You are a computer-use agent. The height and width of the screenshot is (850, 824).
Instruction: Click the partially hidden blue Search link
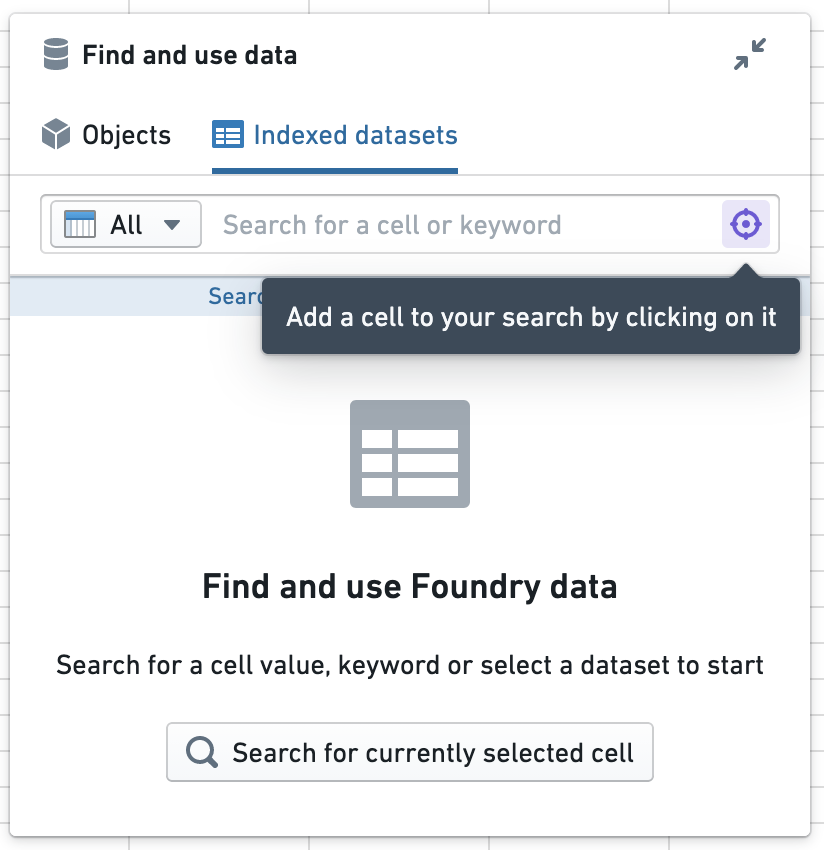[x=235, y=297]
